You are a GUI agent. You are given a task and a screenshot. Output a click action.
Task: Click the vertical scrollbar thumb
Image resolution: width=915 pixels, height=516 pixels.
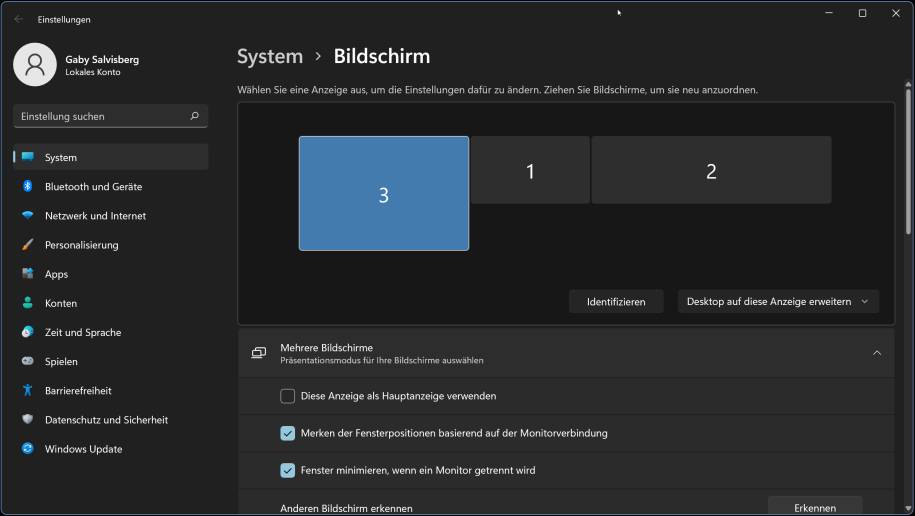908,161
